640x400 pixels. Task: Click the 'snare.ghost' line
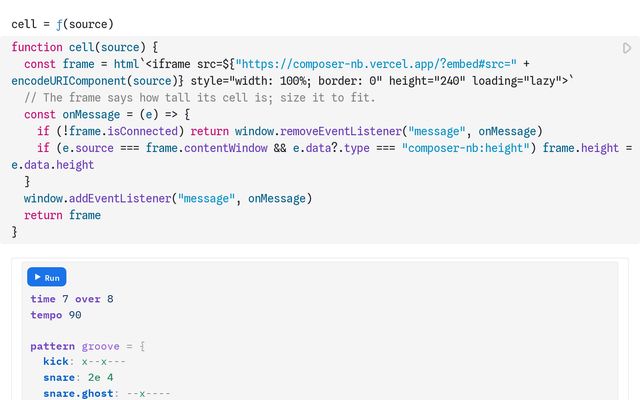tap(107, 393)
